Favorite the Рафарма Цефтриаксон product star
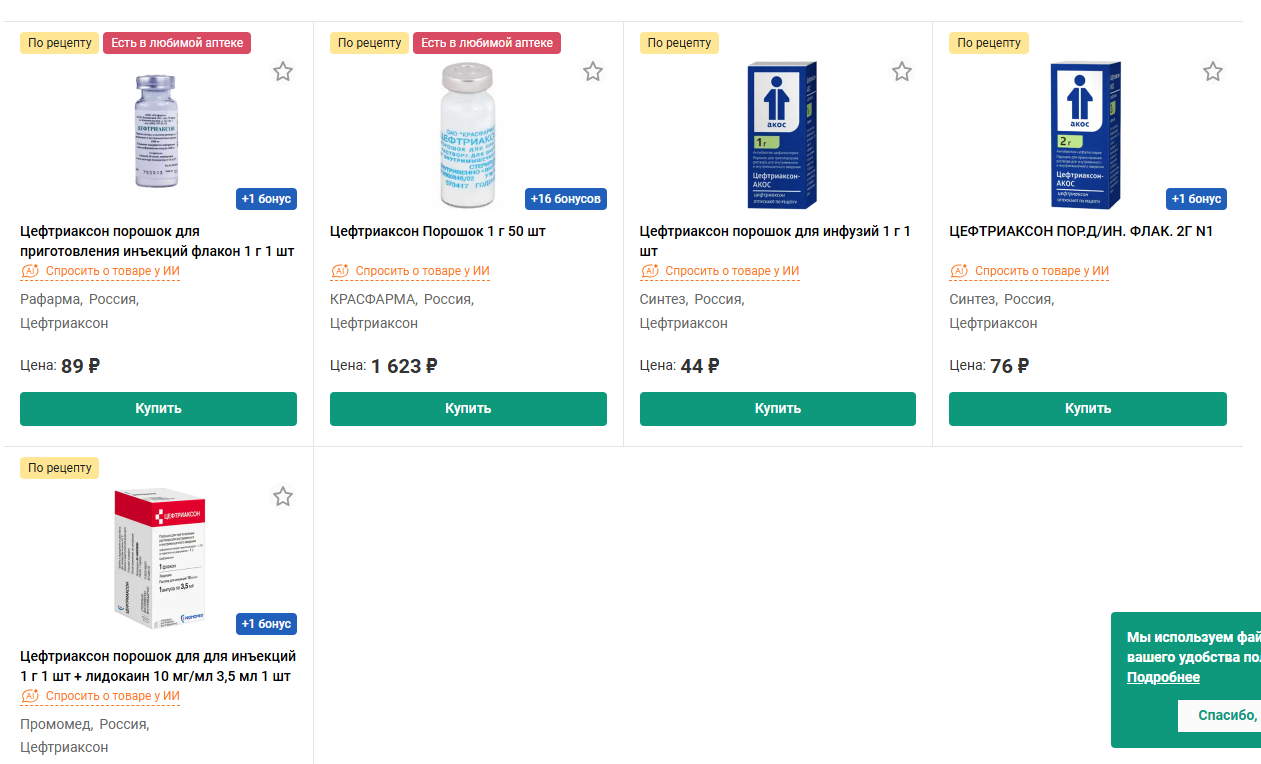1261x764 pixels. click(283, 72)
